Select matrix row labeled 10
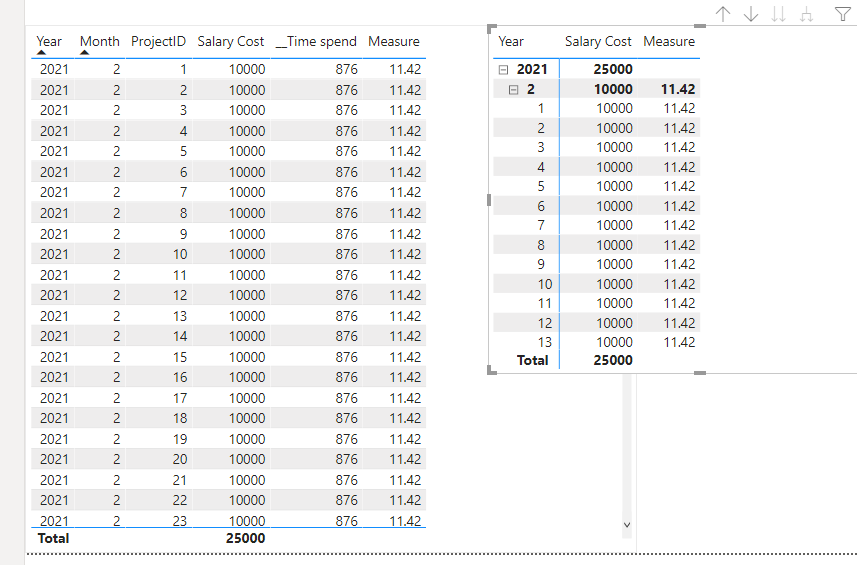The width and height of the screenshot is (857, 565). point(596,284)
